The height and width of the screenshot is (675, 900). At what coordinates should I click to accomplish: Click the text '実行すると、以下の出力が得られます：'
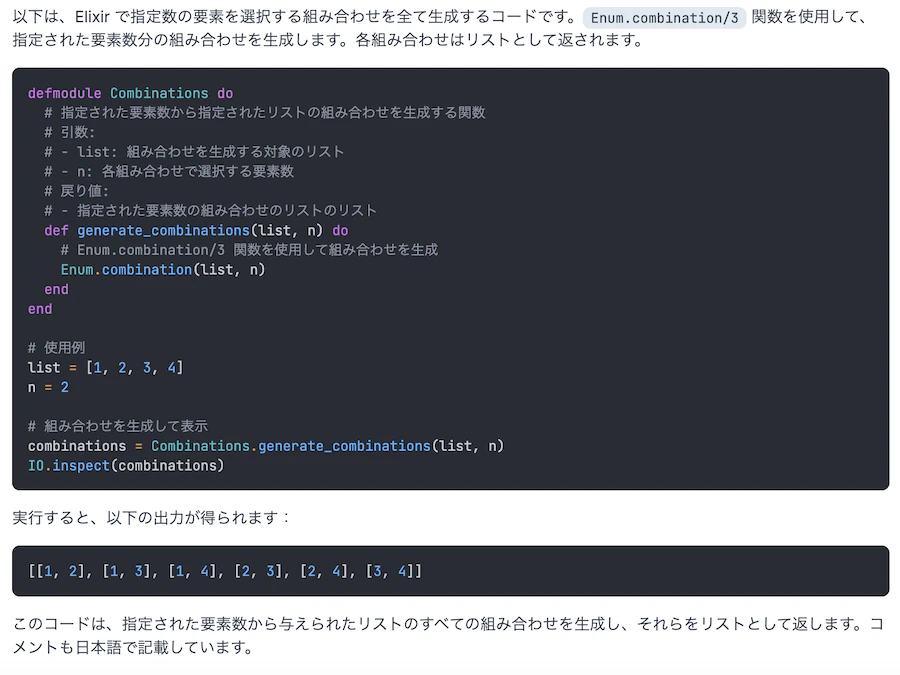(152, 518)
